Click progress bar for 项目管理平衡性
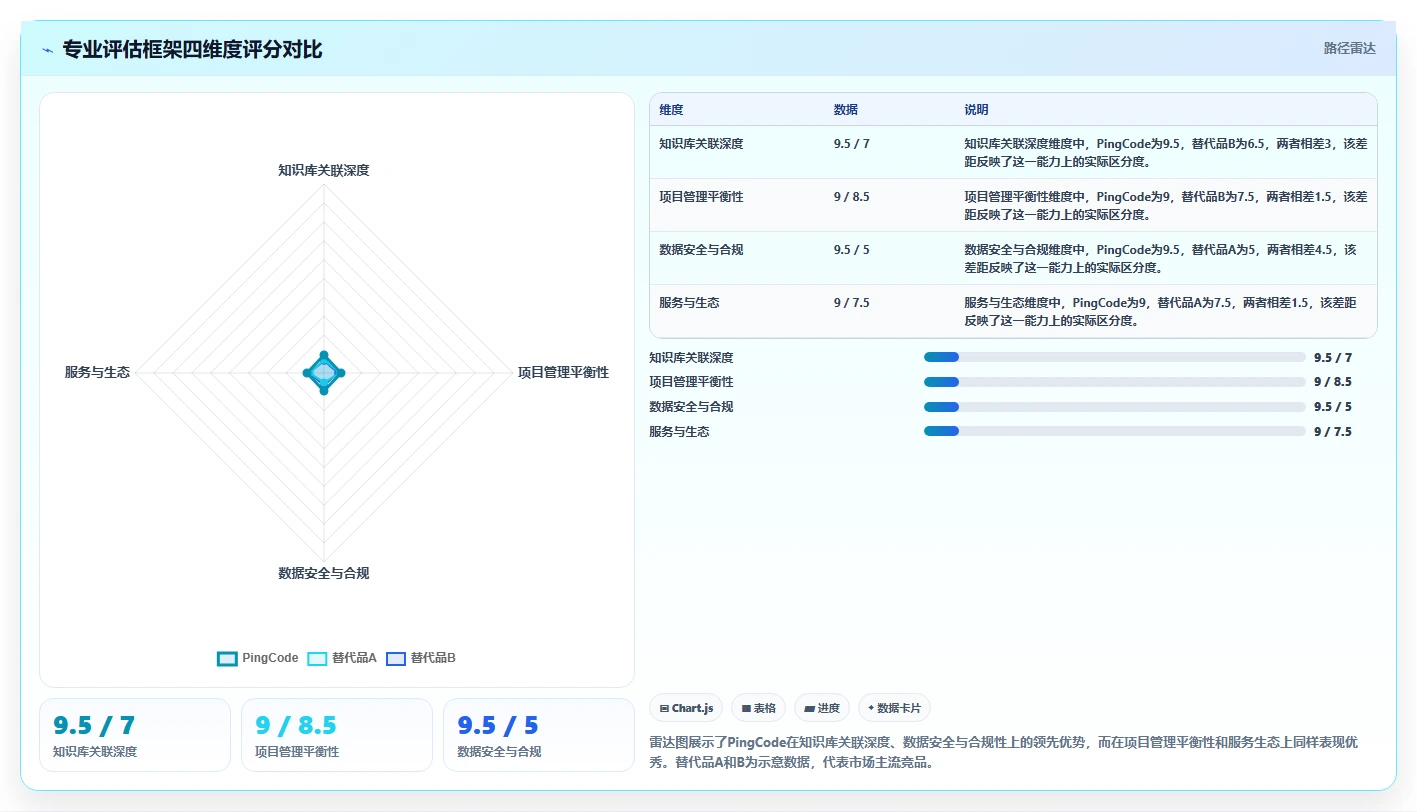 point(1115,382)
